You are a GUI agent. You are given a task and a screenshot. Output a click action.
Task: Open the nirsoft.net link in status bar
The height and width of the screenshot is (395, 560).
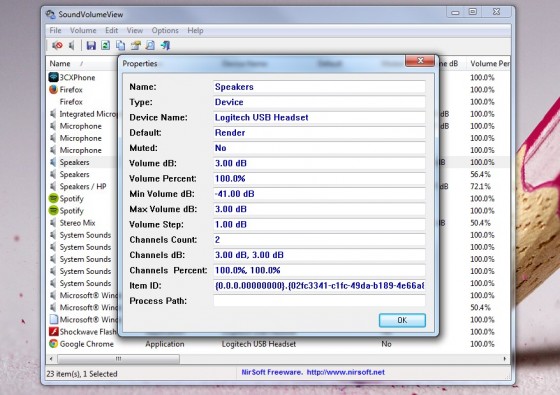[x=345, y=372]
